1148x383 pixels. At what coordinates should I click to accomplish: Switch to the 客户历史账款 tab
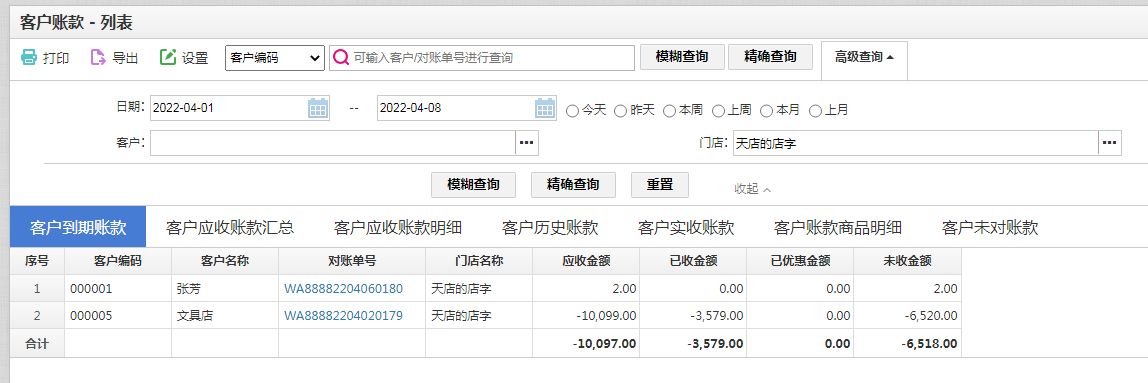550,227
